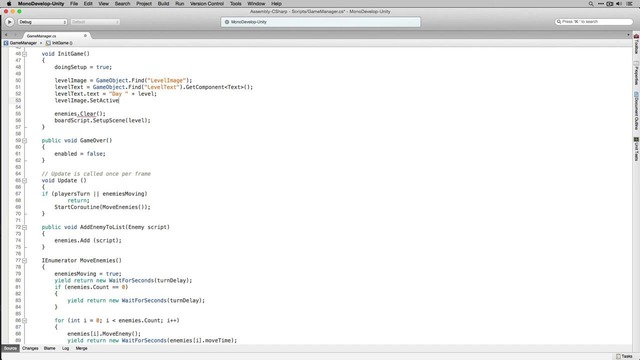Image resolution: width=640 pixels, height=360 pixels.
Task: Open Spotlight search in the menu bar
Action: [x=591, y=4]
